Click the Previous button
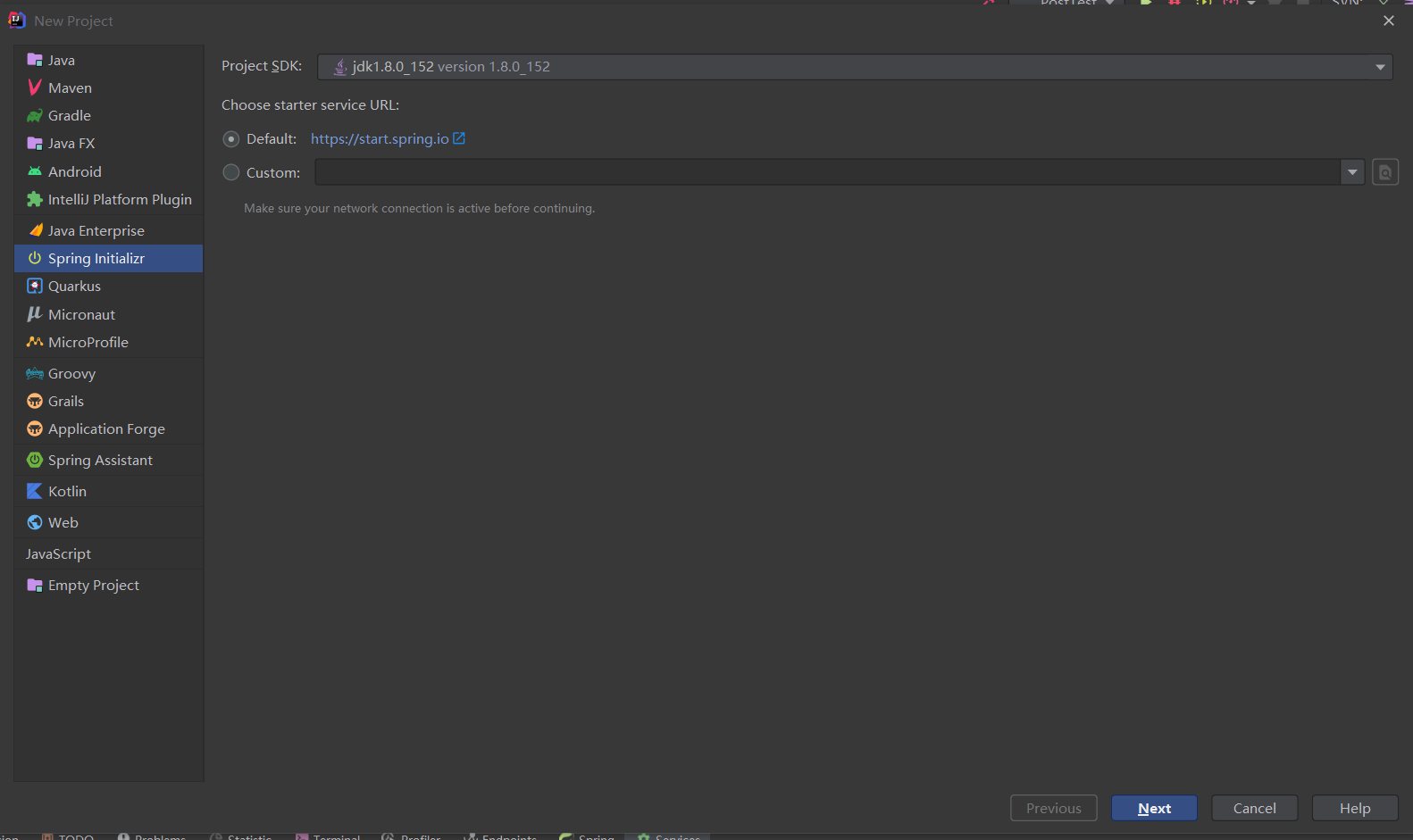The image size is (1413, 840). tap(1054, 808)
